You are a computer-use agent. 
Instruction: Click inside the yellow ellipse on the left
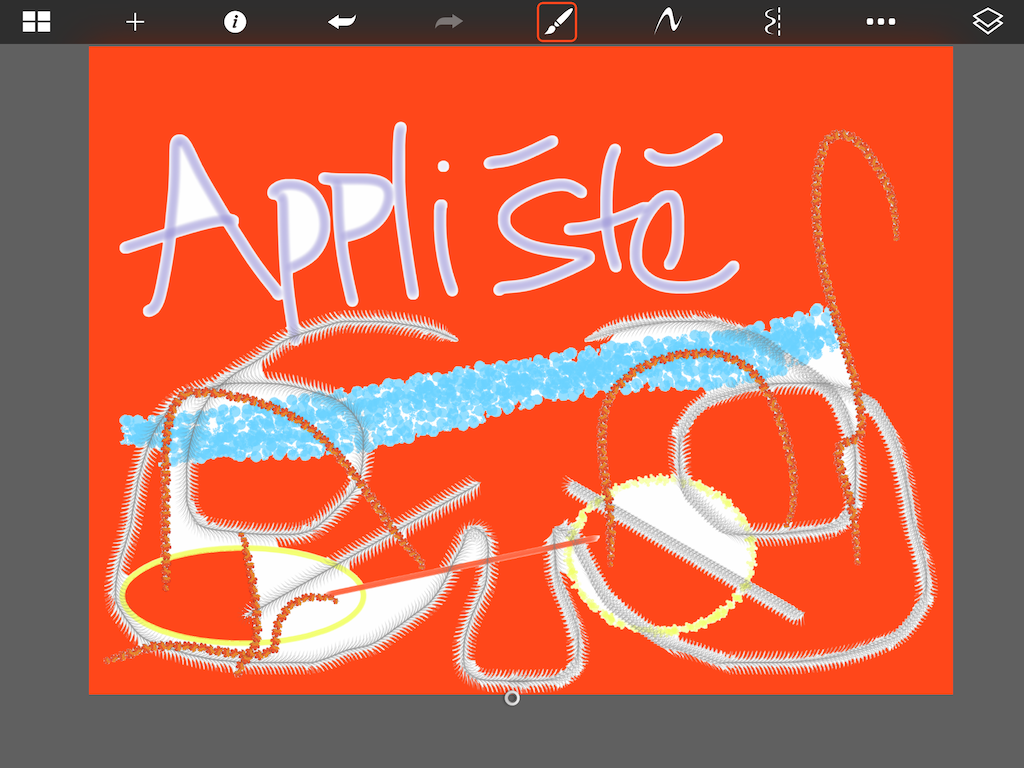tap(200, 600)
